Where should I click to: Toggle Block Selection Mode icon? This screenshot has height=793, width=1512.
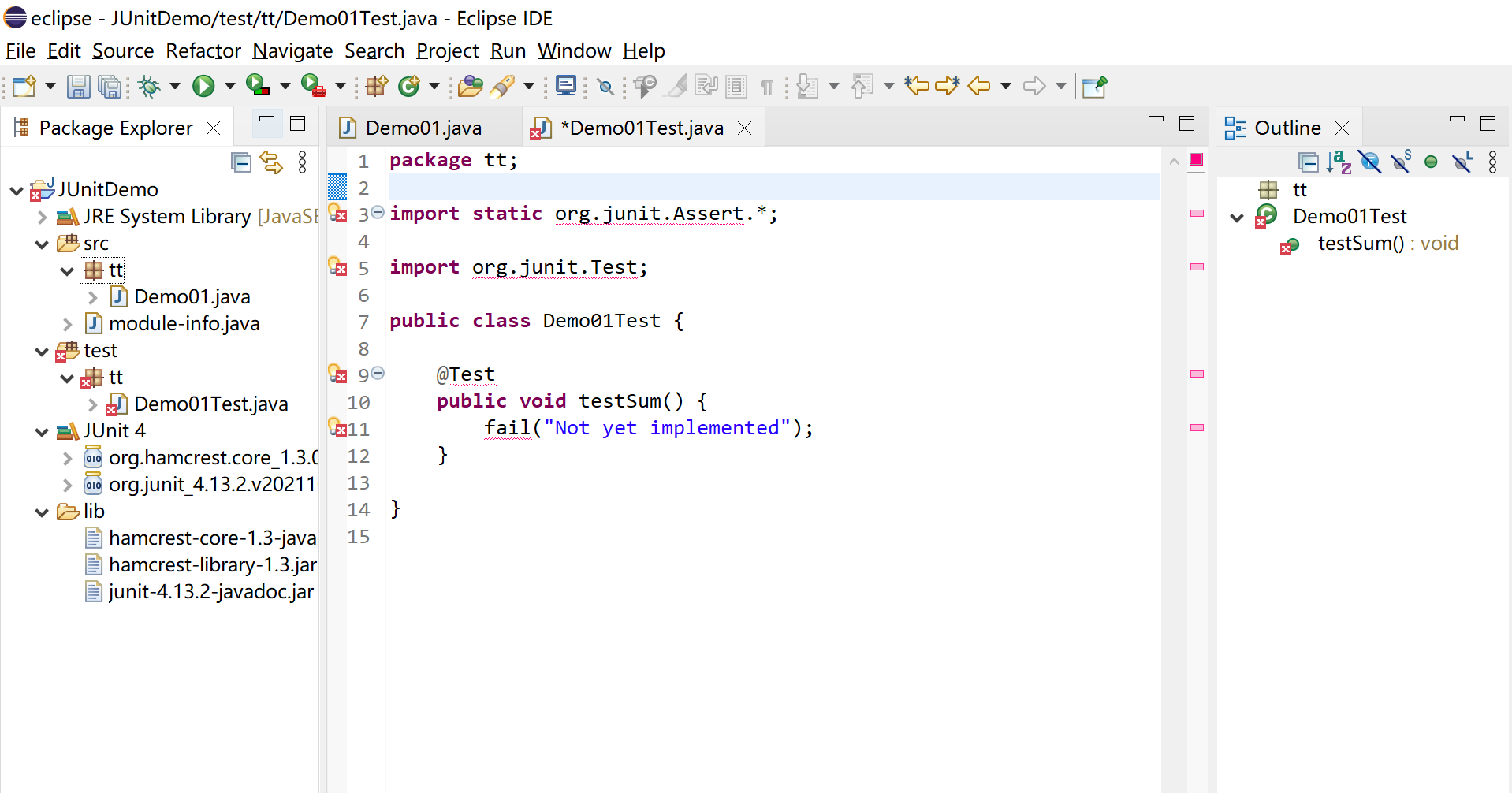click(x=736, y=86)
